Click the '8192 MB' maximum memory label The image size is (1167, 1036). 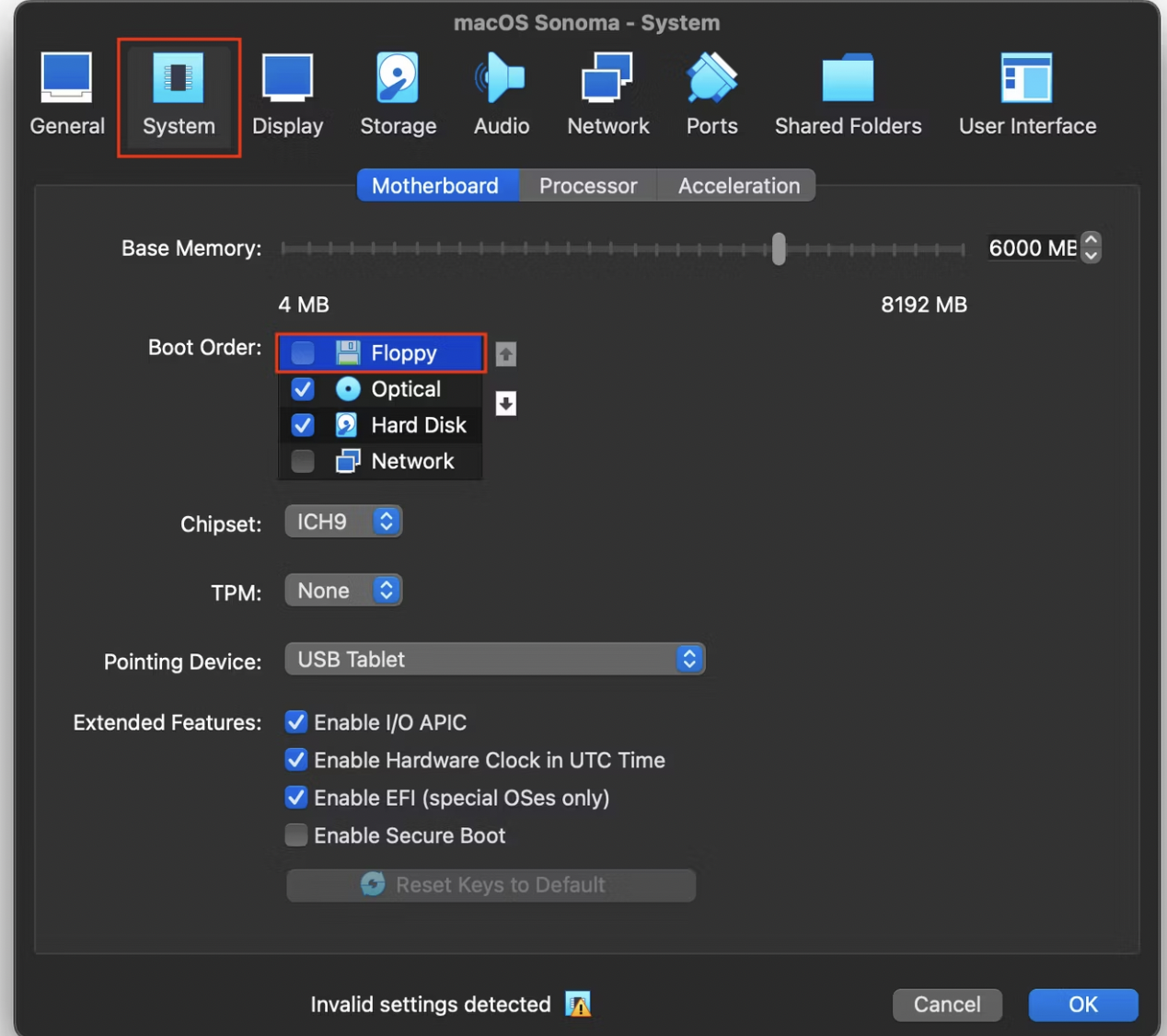coord(924,305)
